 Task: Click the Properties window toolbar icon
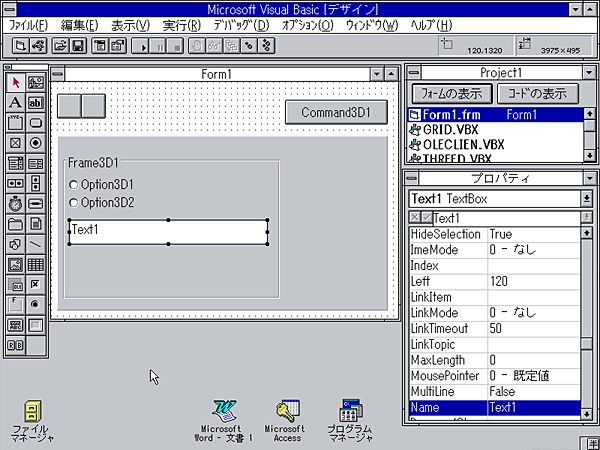pos(118,46)
